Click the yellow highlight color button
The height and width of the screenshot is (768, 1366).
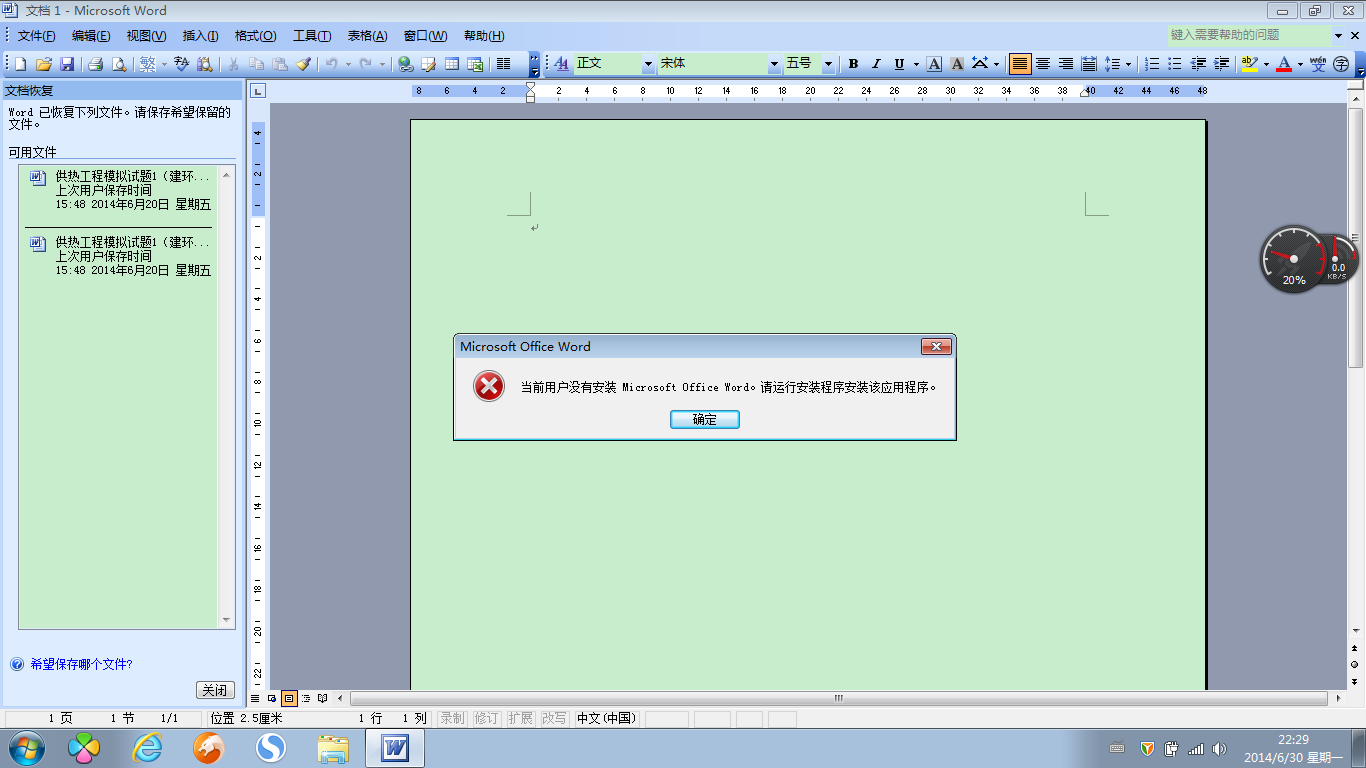pyautogui.click(x=1249, y=64)
